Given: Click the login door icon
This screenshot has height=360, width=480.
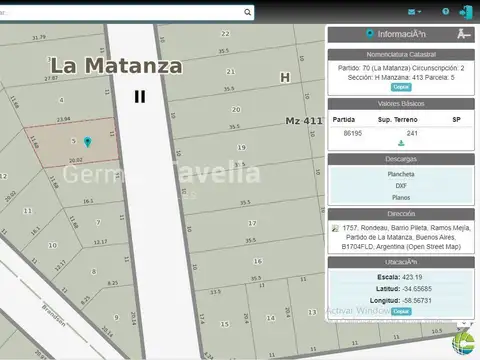Looking at the screenshot, I should (x=466, y=12).
